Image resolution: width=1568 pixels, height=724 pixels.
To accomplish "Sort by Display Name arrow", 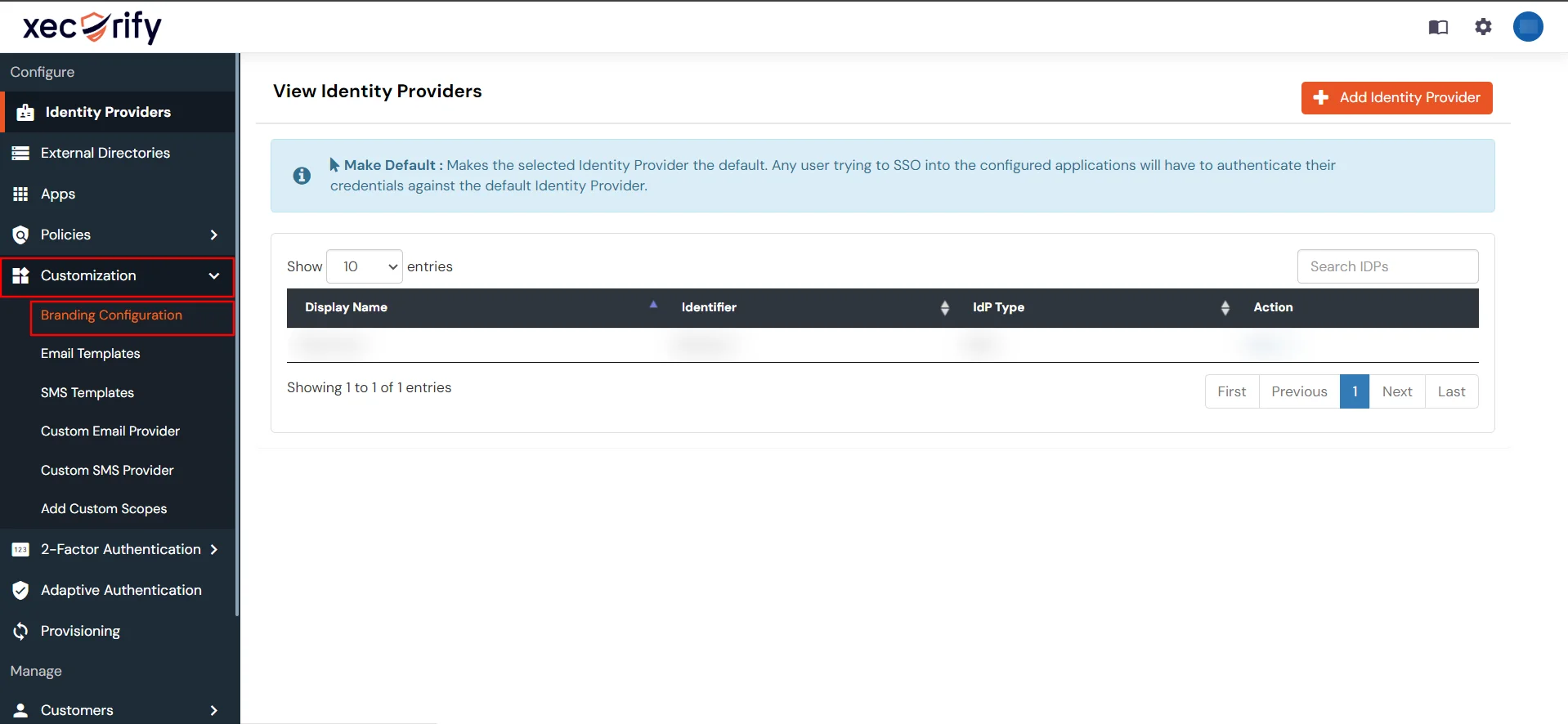I will (653, 305).
